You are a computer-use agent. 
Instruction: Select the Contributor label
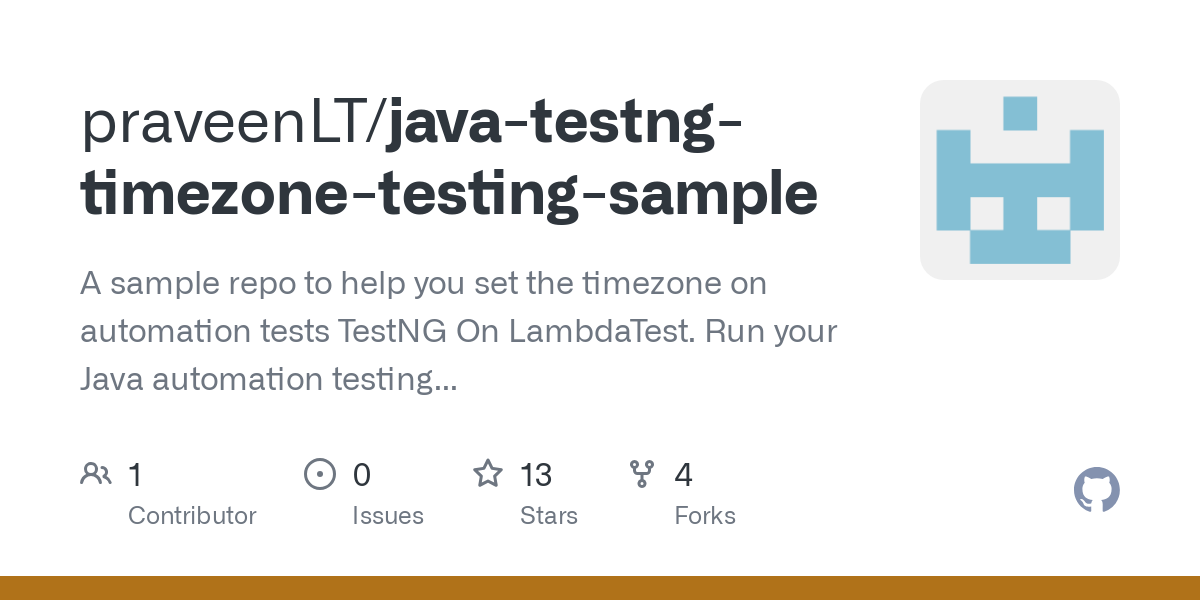192,516
